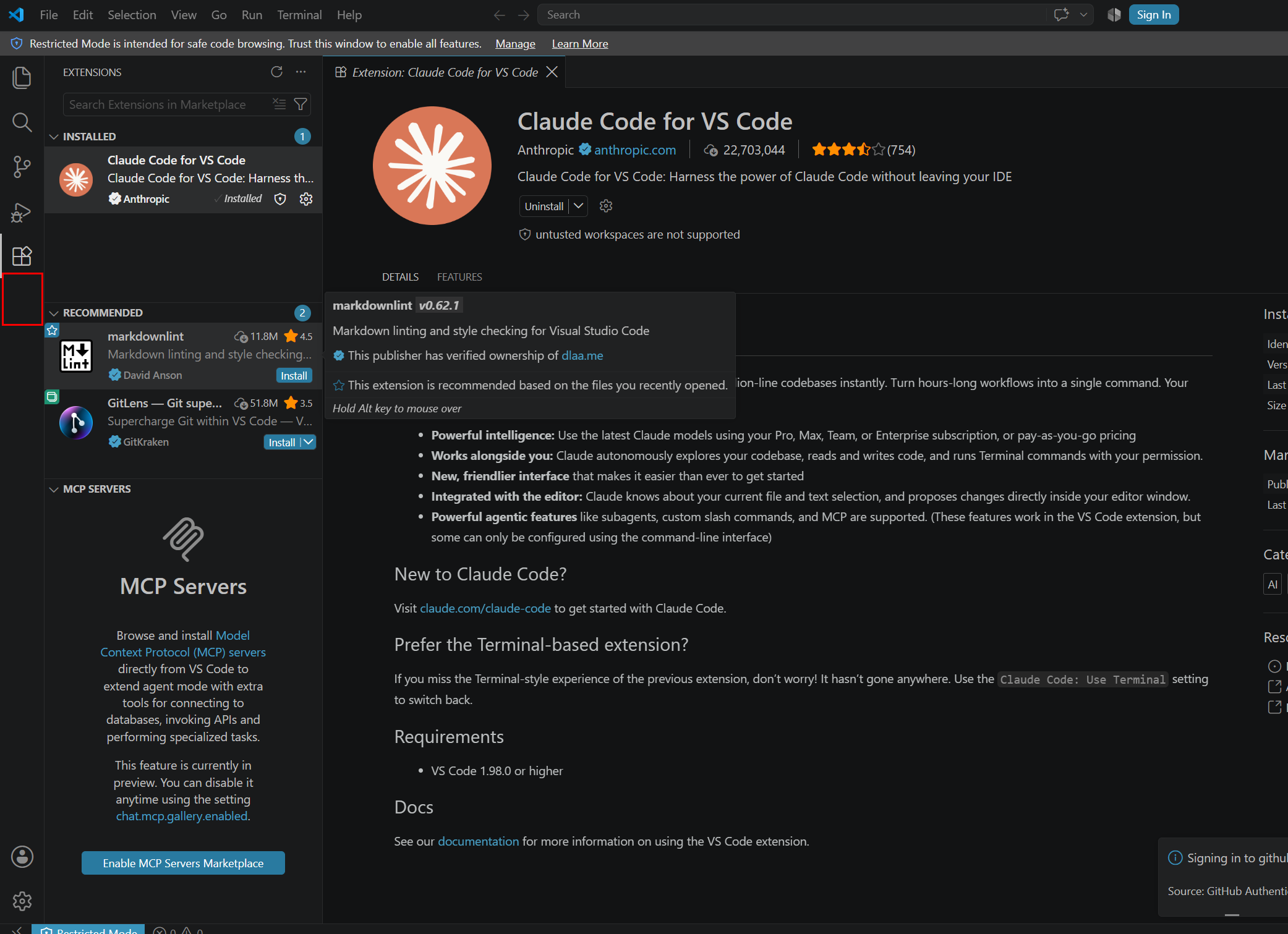Click the markdownlint extension icon
Viewport: 1288px width, 934px height.
click(x=76, y=356)
